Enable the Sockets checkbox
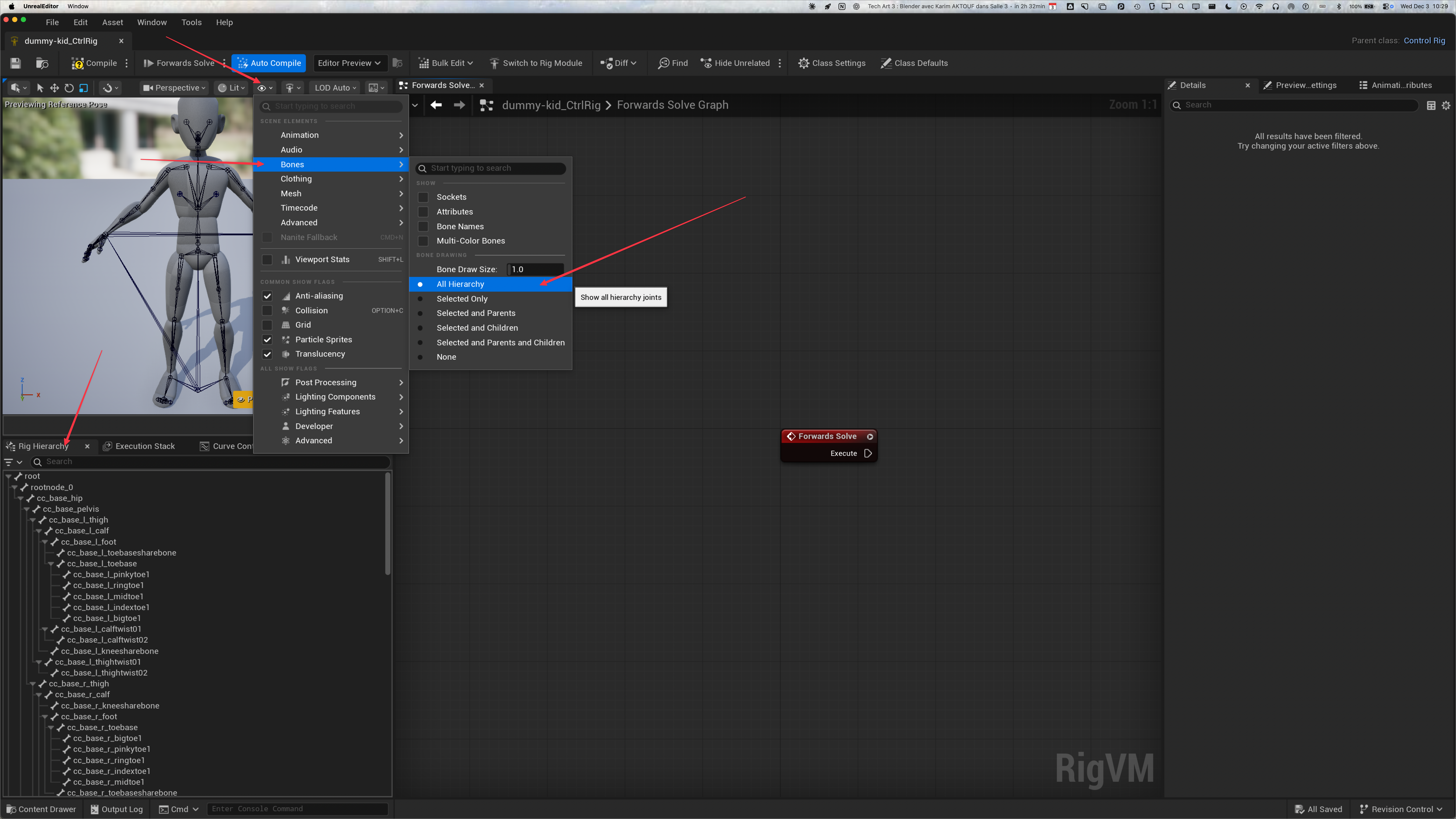Image resolution: width=1456 pixels, height=819 pixels. pyautogui.click(x=423, y=197)
